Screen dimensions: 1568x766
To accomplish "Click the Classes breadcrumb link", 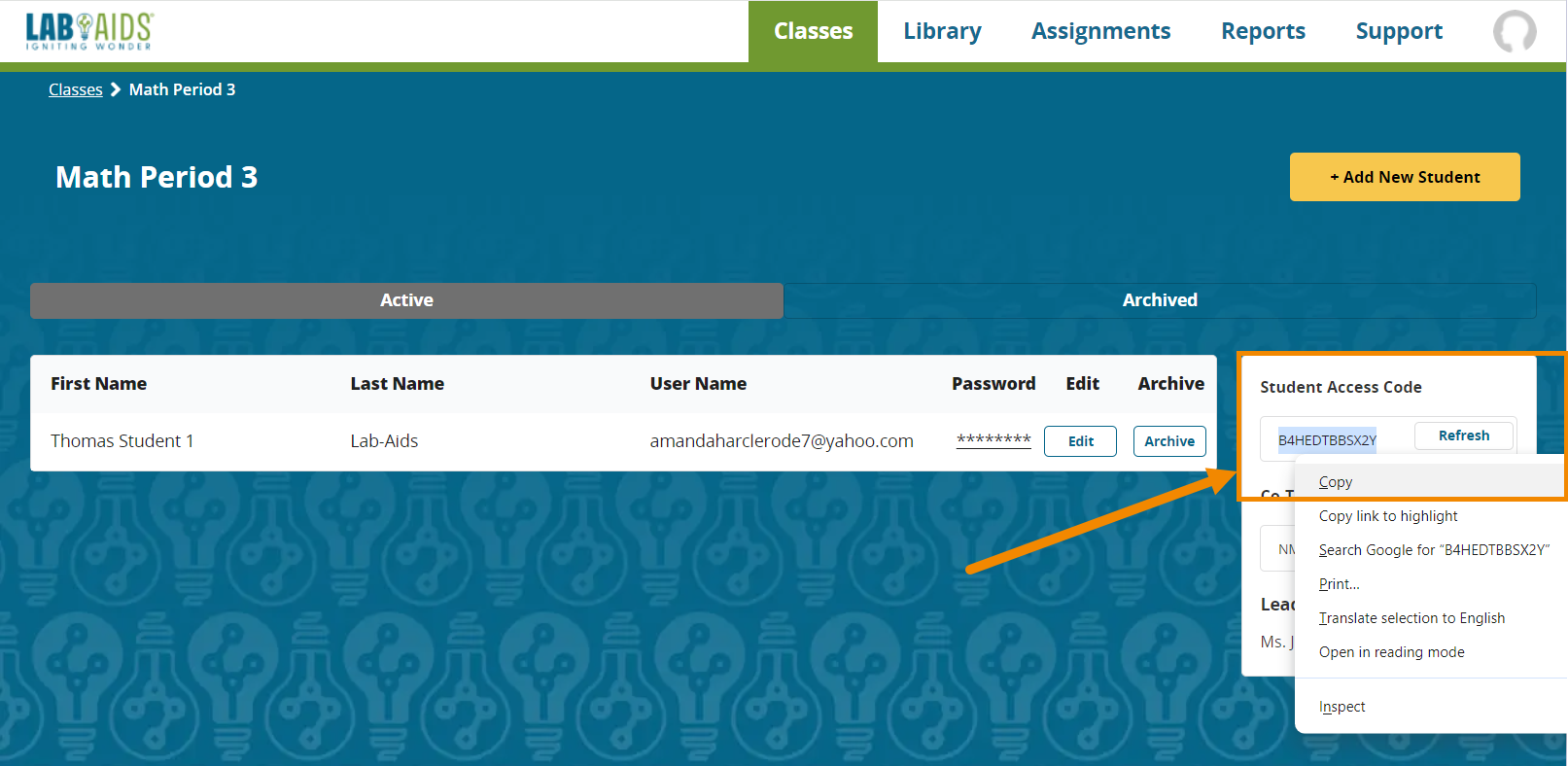I will coord(76,89).
